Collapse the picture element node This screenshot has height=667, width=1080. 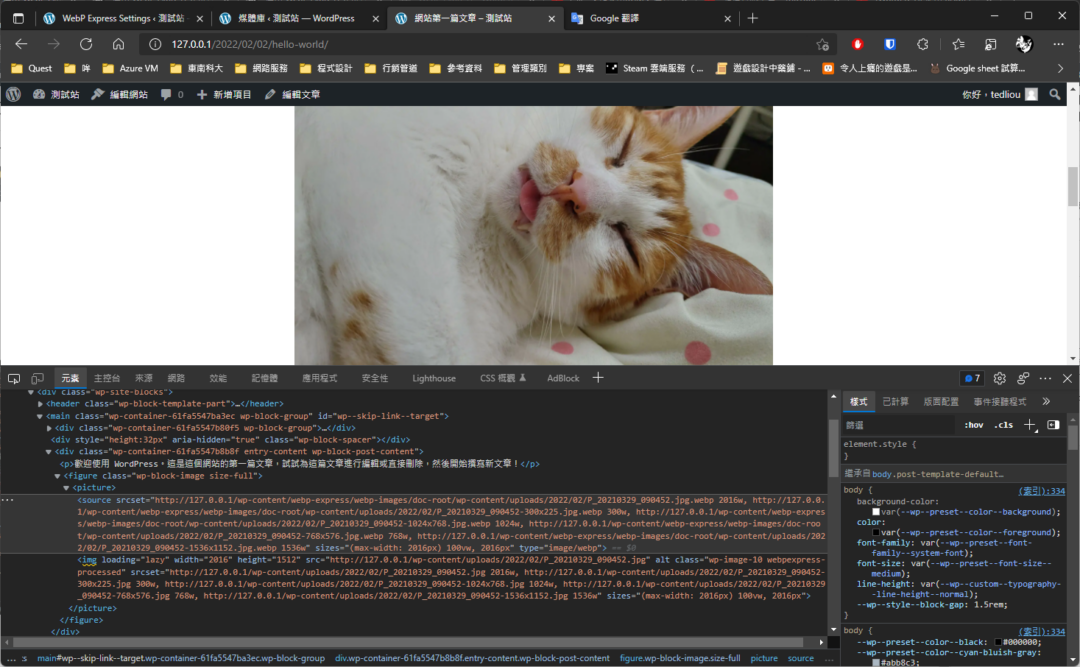point(67,488)
